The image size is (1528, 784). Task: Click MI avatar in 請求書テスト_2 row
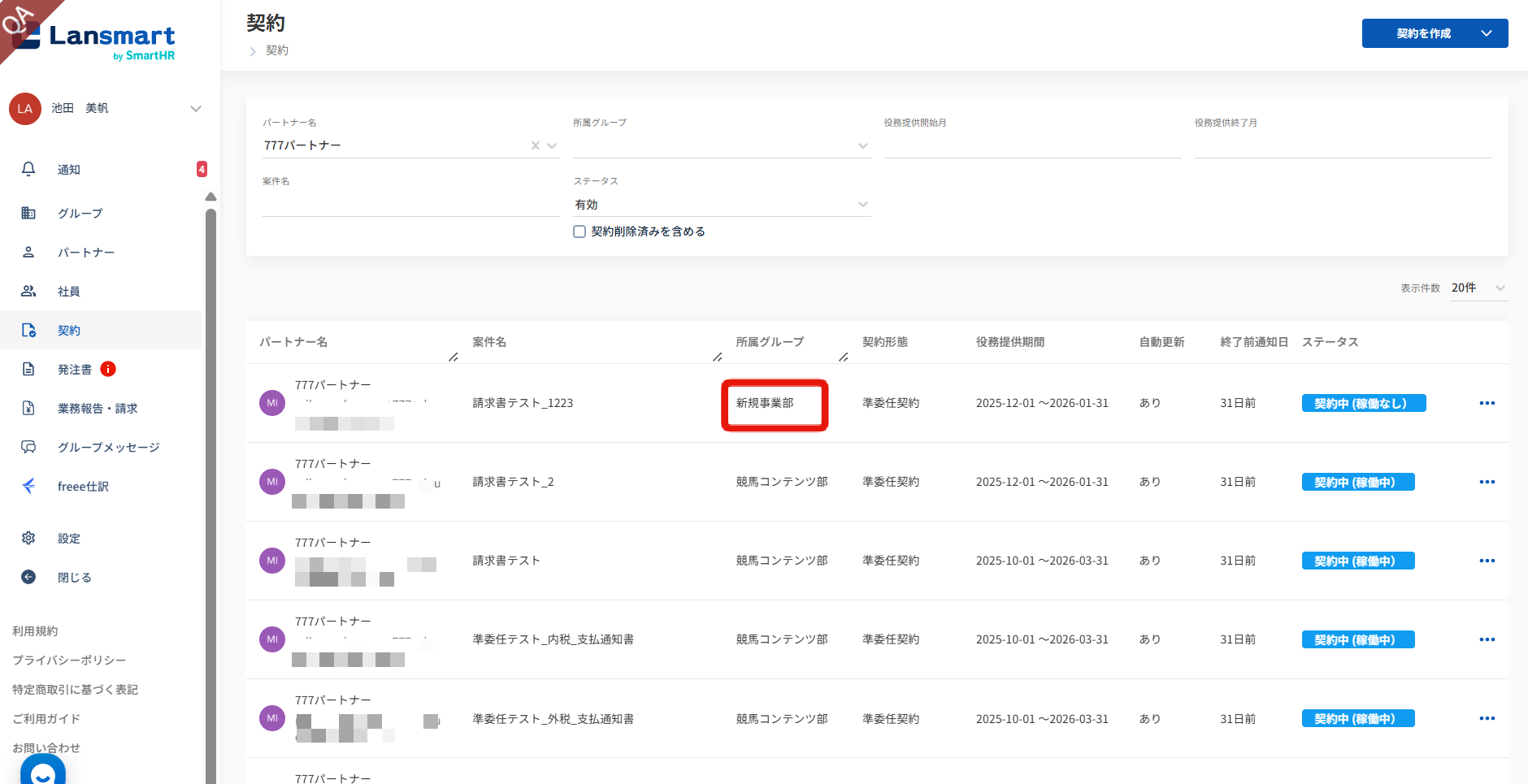272,482
